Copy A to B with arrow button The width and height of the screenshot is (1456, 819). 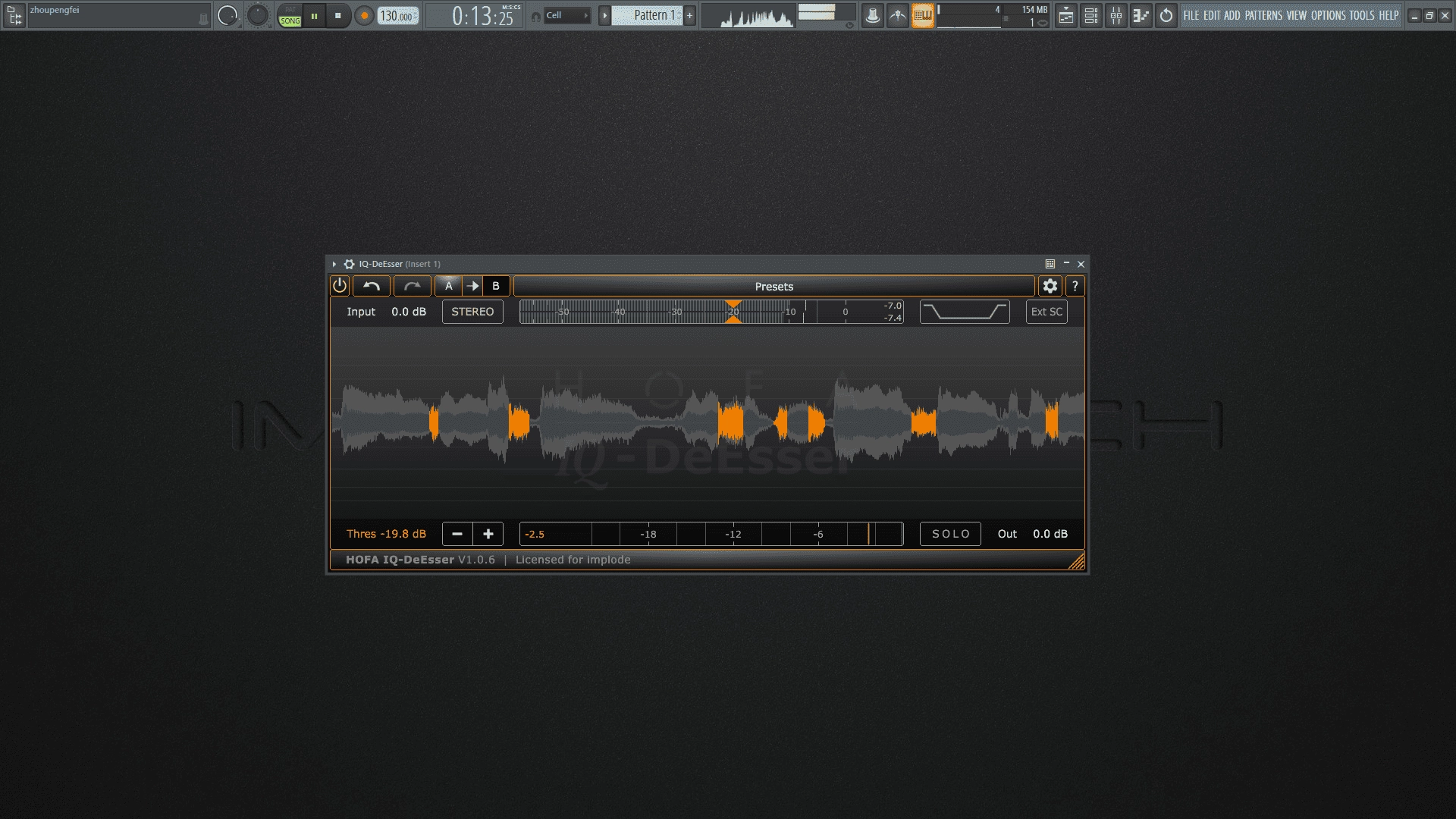point(472,286)
